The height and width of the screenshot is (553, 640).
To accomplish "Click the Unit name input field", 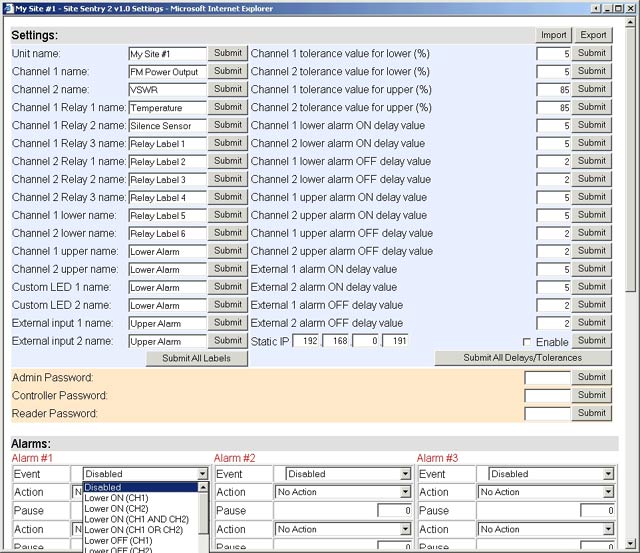I will tap(167, 54).
